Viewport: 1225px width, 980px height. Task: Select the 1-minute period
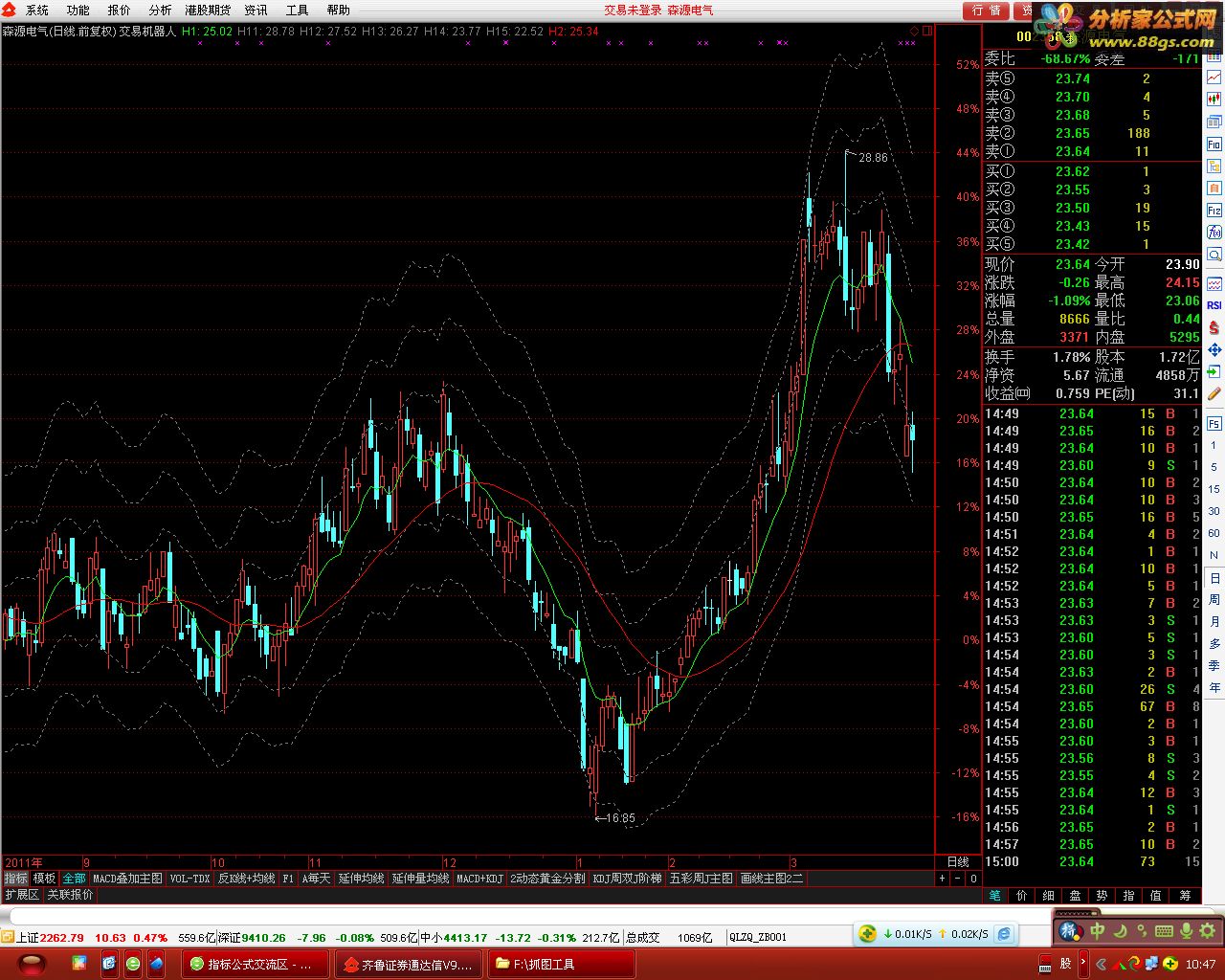click(1214, 445)
